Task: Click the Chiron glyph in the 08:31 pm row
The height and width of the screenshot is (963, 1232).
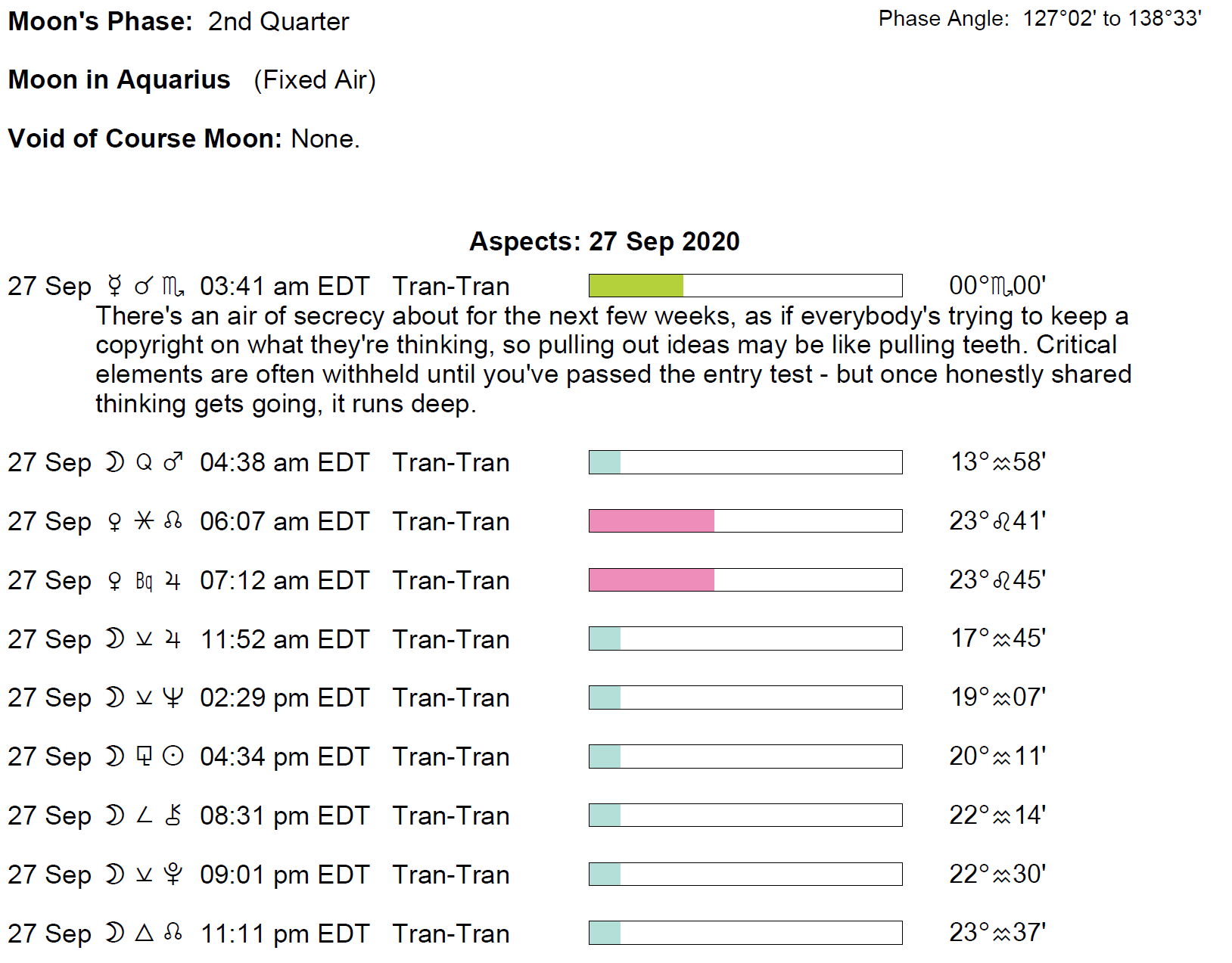Action: (173, 815)
